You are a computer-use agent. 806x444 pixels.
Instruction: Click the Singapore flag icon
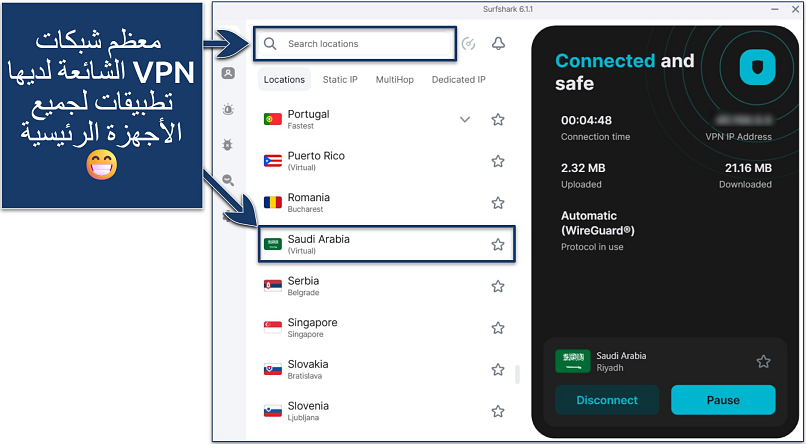point(272,327)
